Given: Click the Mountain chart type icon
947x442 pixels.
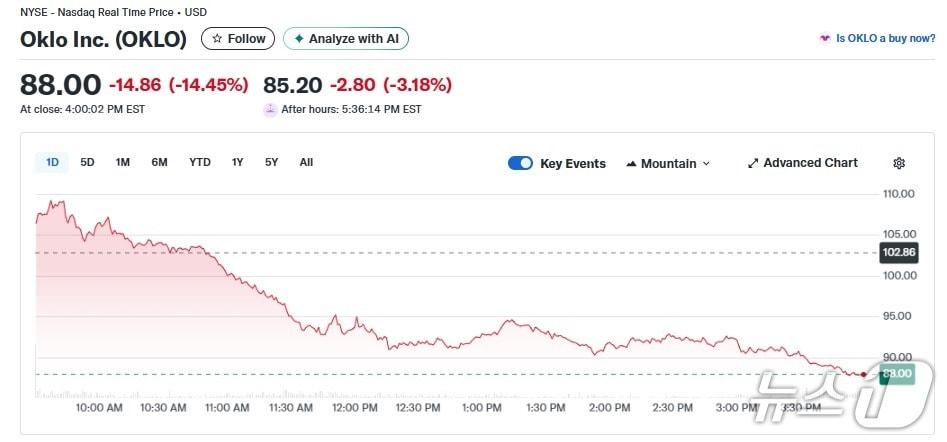Looking at the screenshot, I should click(x=631, y=164).
